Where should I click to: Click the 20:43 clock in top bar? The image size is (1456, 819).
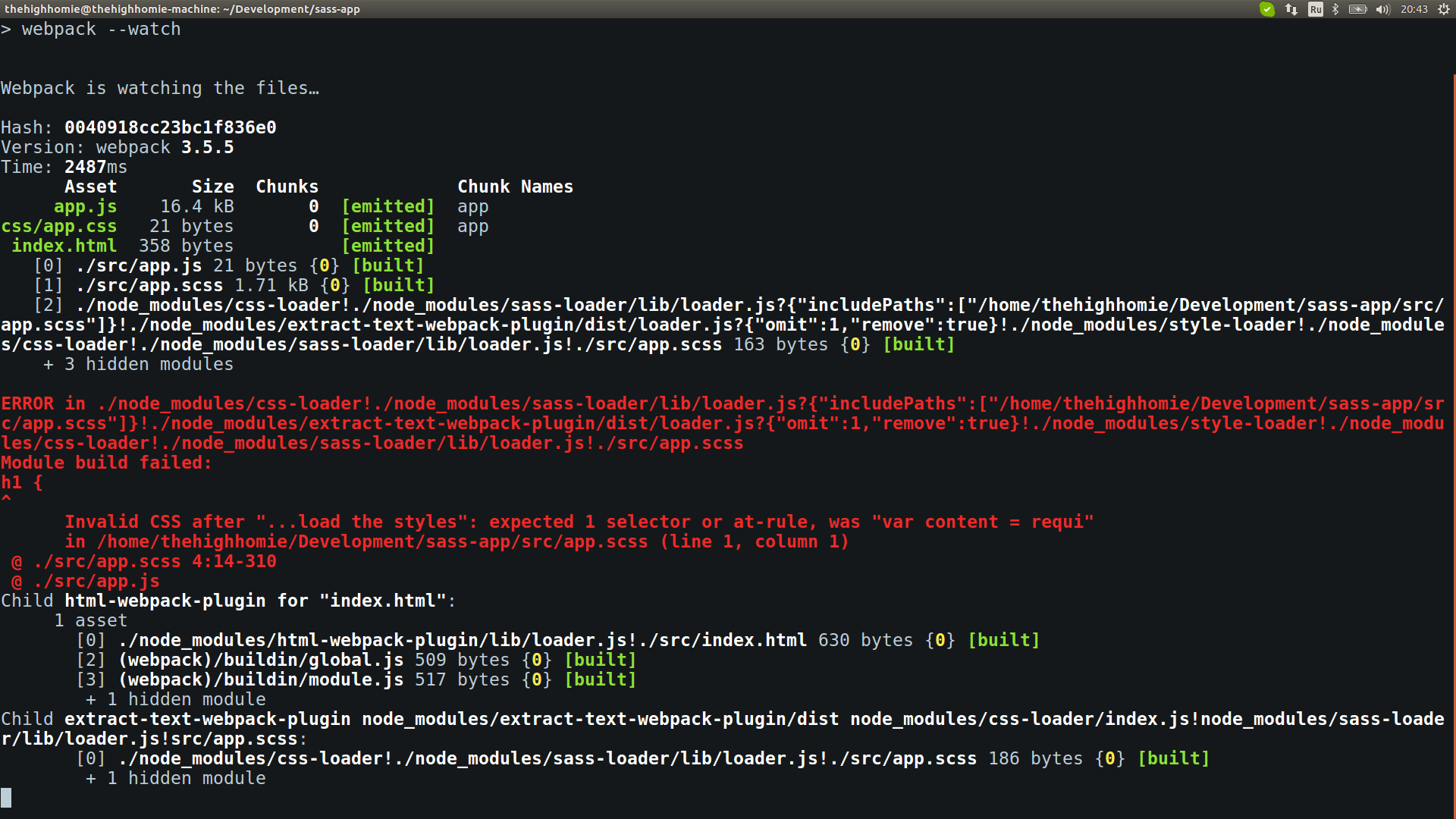tap(1414, 9)
